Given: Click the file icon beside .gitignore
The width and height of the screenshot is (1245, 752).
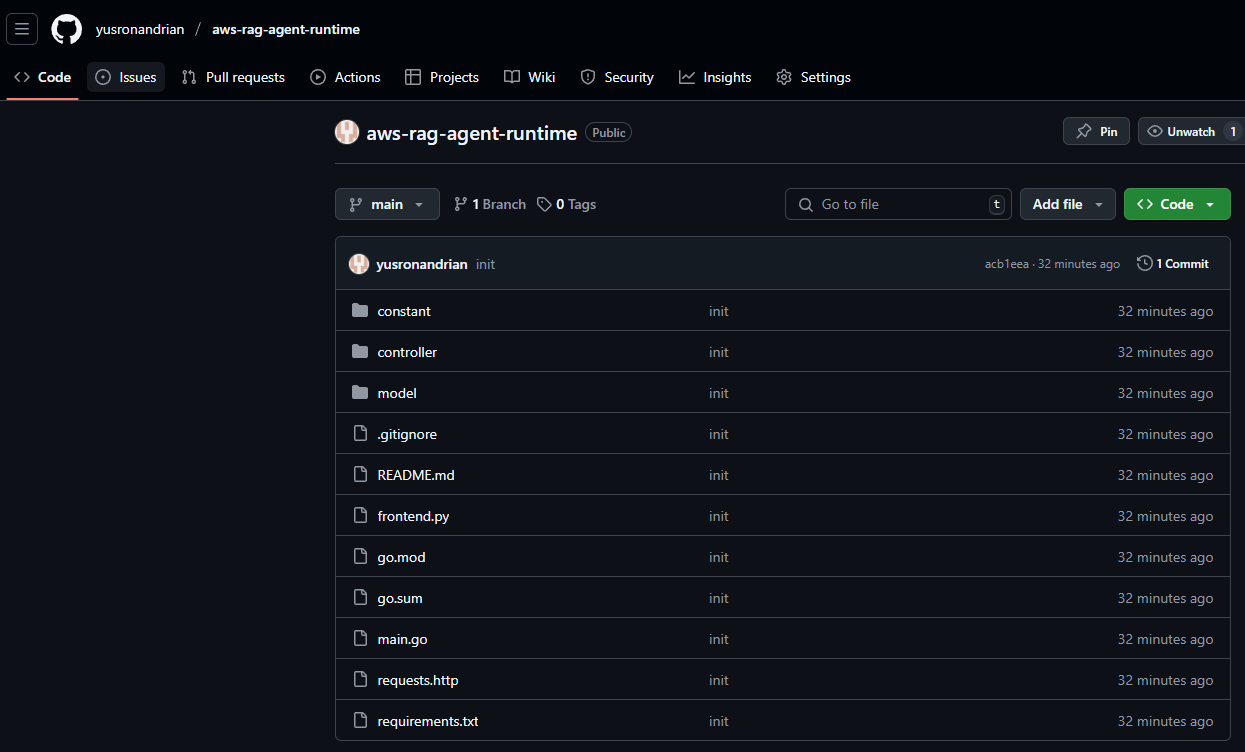Looking at the screenshot, I should coord(360,434).
